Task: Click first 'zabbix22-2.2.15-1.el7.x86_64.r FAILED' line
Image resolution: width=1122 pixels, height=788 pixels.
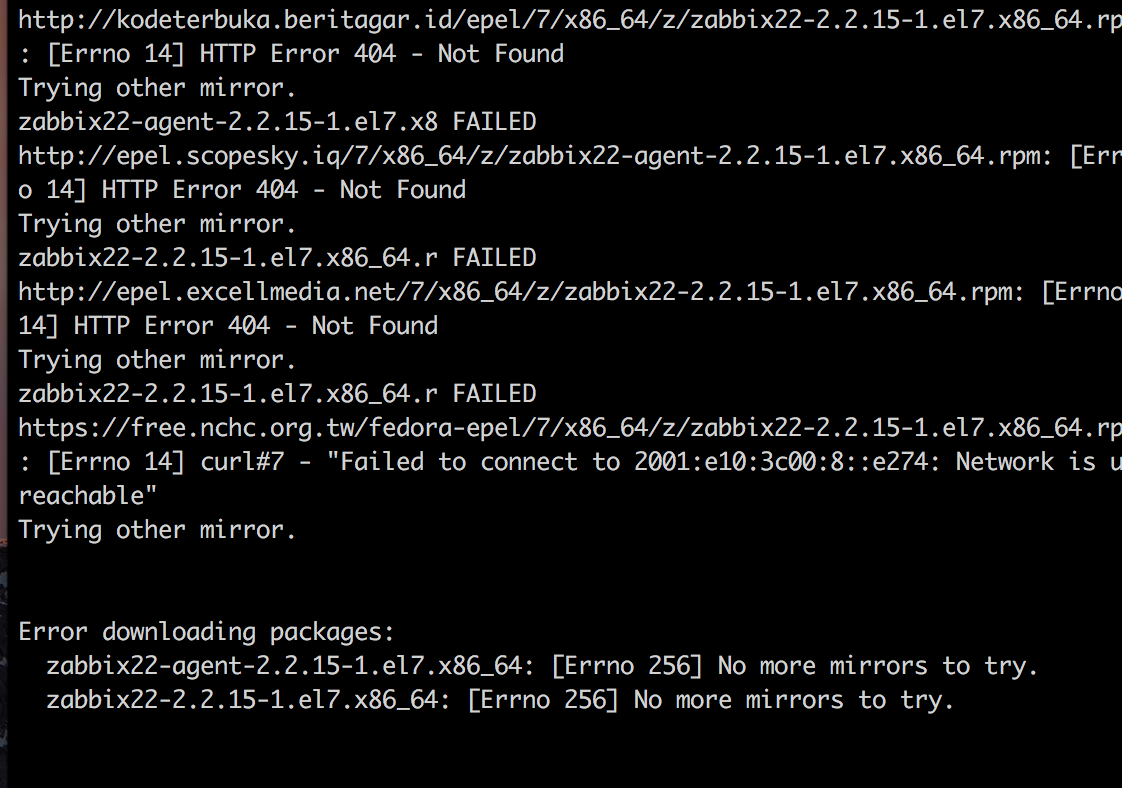Action: click(277, 258)
